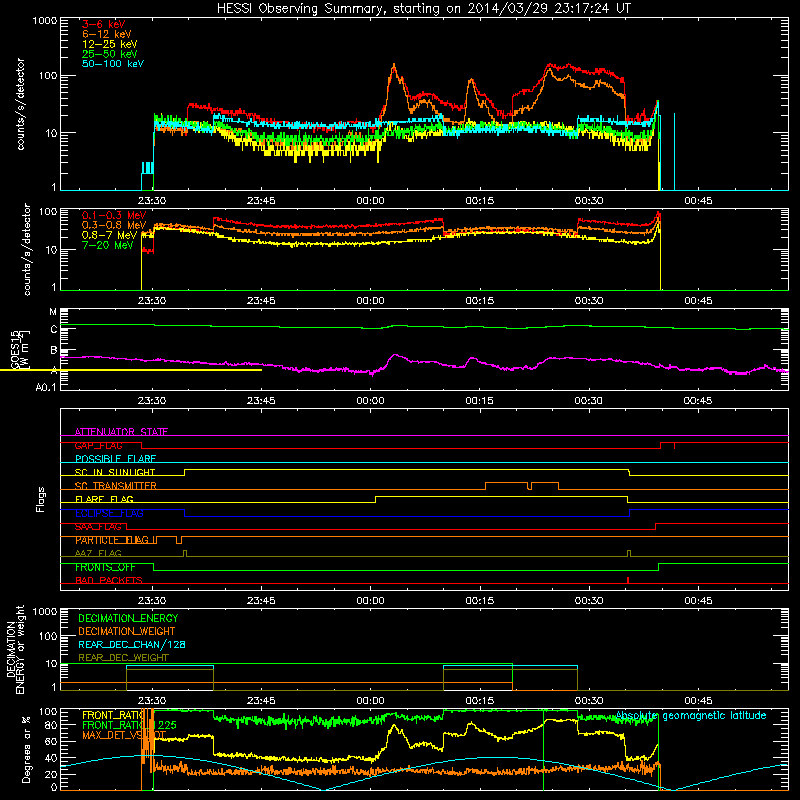Choose the cyan 50-100 keV legend label
The image size is (800, 800).
coord(113,64)
